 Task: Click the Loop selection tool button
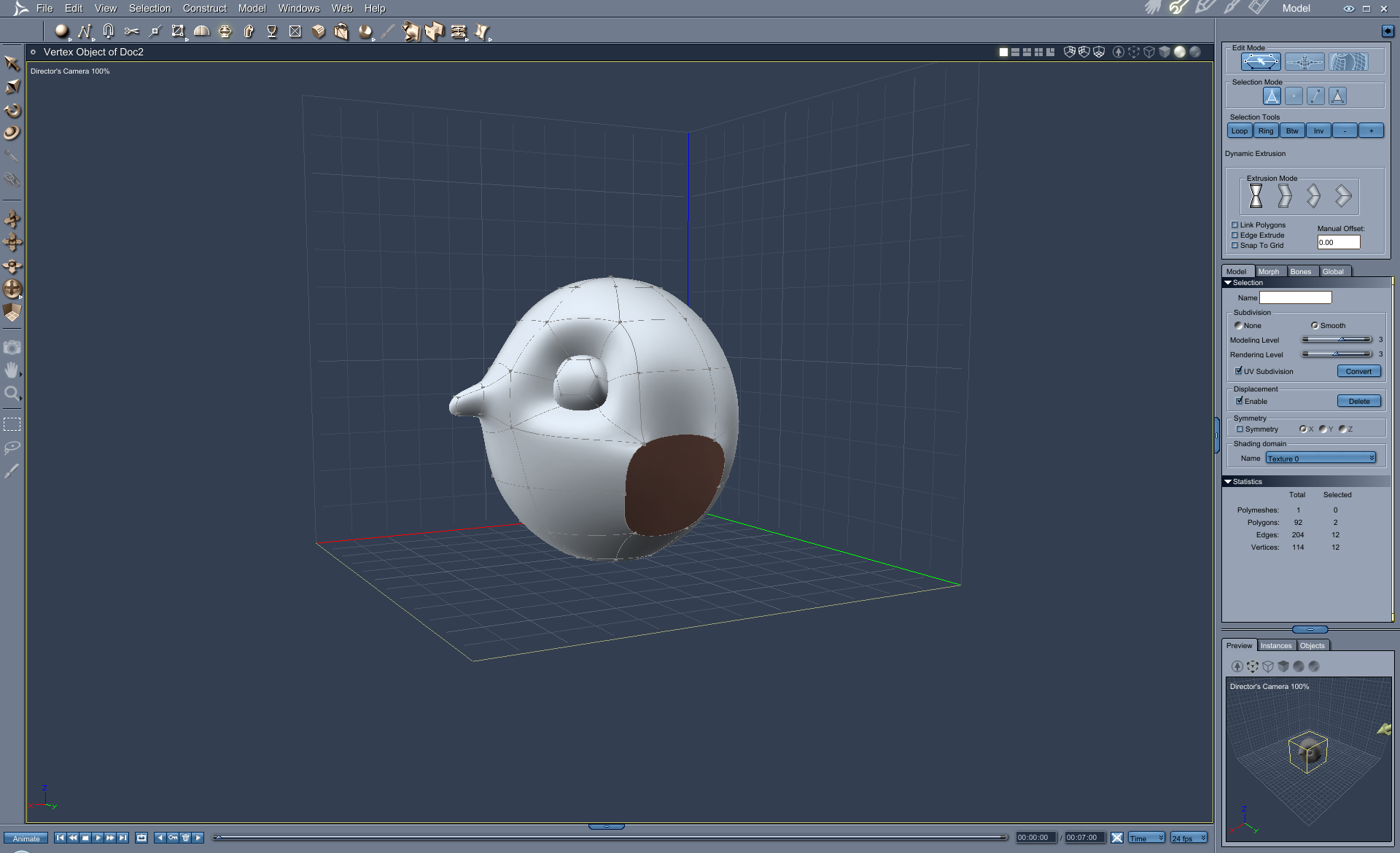pyautogui.click(x=1240, y=131)
